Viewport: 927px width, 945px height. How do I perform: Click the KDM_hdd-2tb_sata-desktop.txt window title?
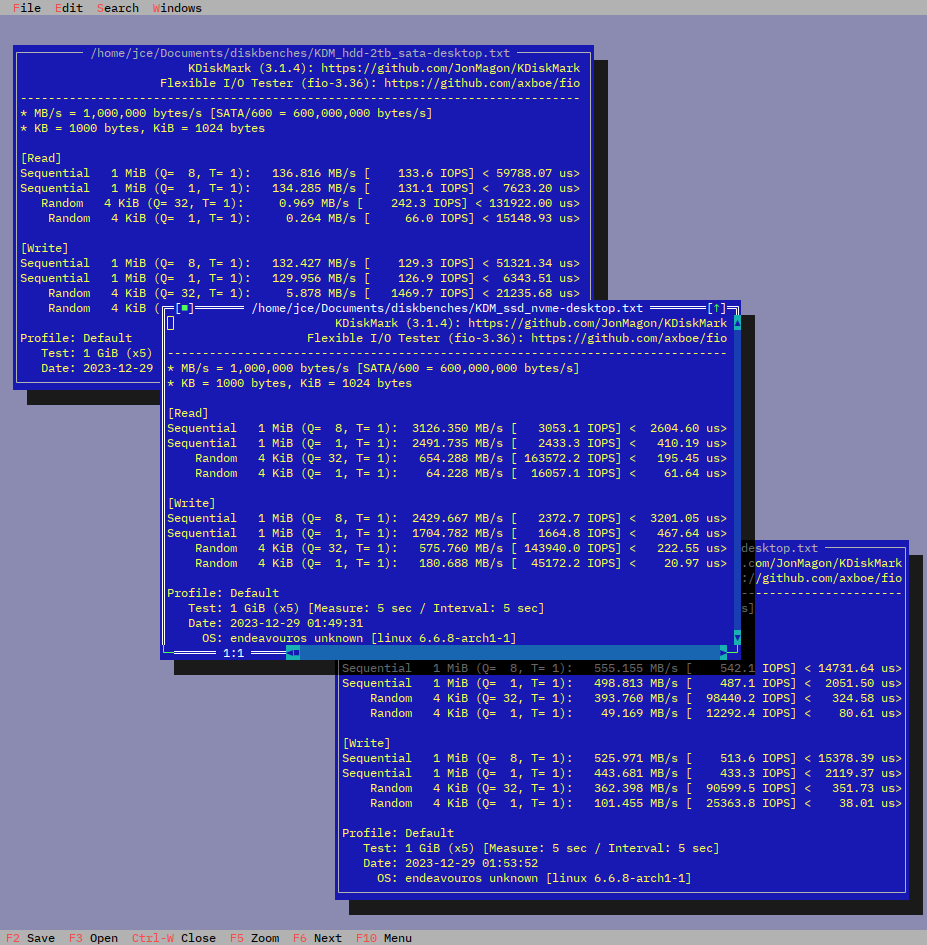click(x=300, y=53)
